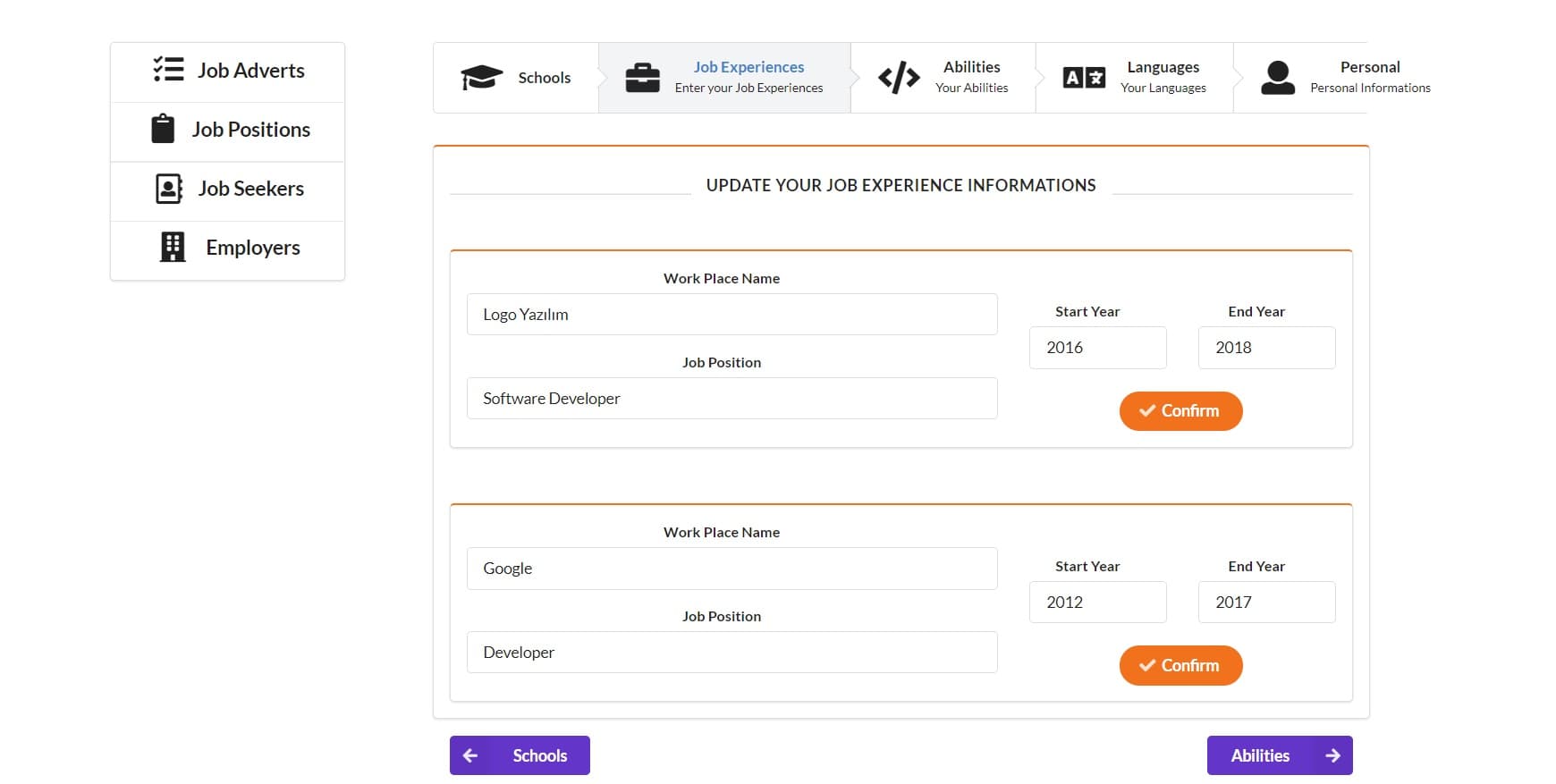Image resolution: width=1556 pixels, height=784 pixels.
Task: Click the Languages translate icon
Action: 1084,78
